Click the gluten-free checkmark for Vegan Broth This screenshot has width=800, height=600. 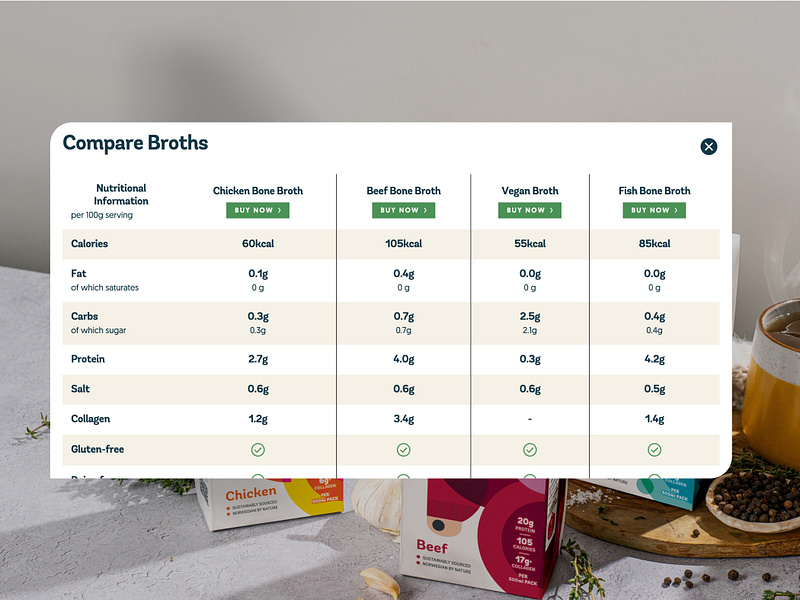530,449
